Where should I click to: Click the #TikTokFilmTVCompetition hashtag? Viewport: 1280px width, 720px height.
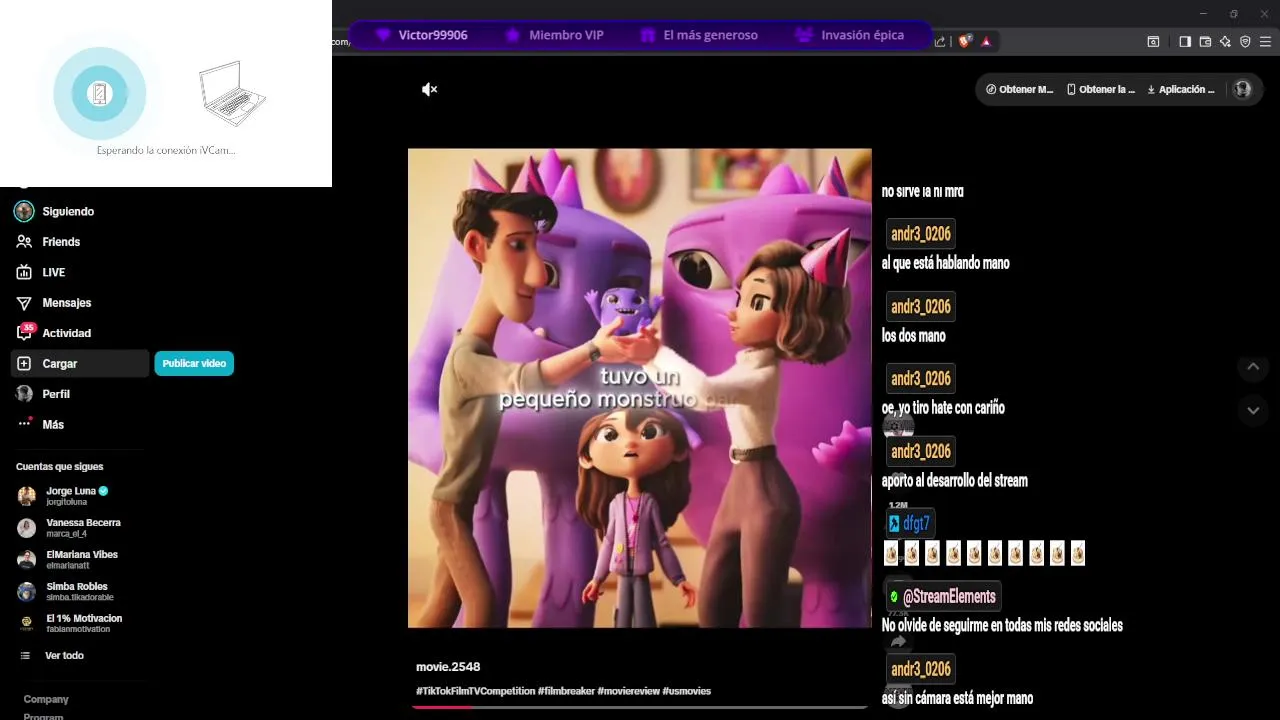click(476, 691)
